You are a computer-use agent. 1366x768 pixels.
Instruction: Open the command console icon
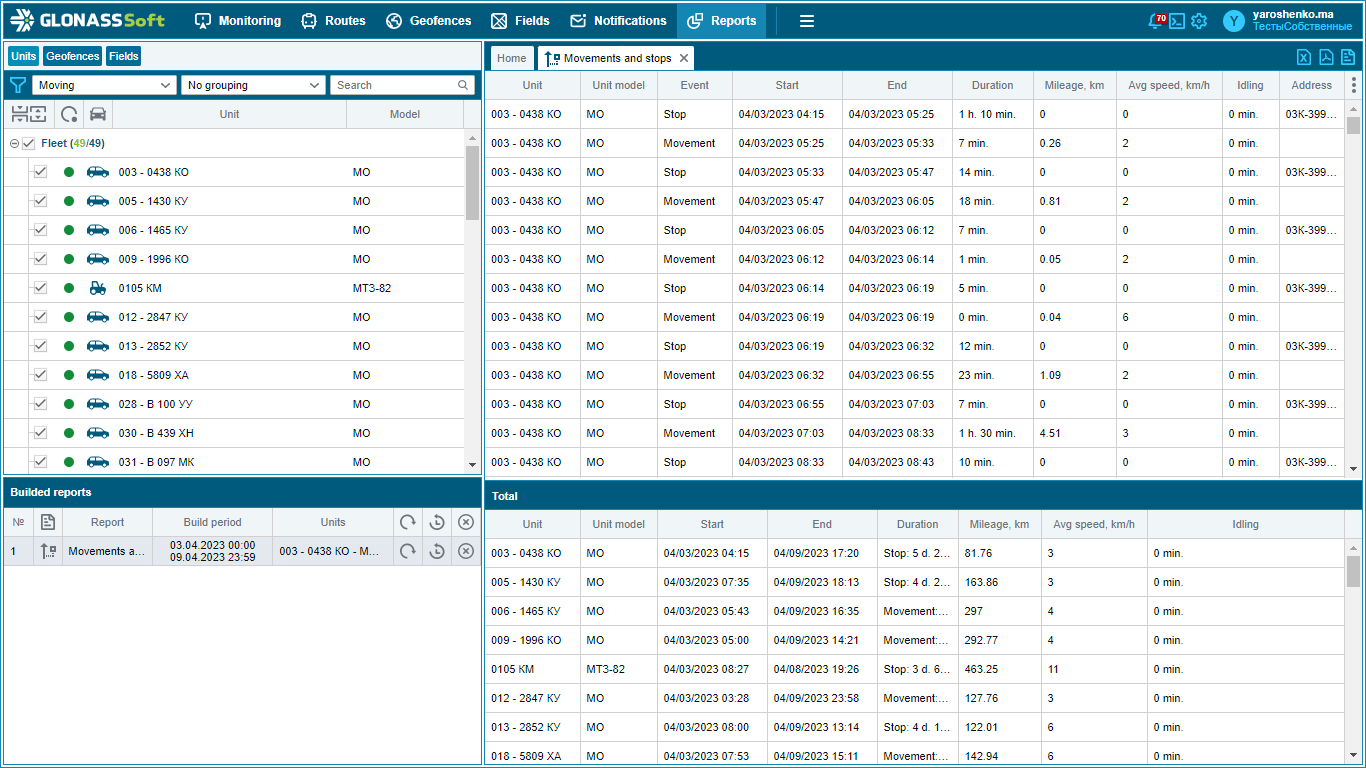[1177, 21]
